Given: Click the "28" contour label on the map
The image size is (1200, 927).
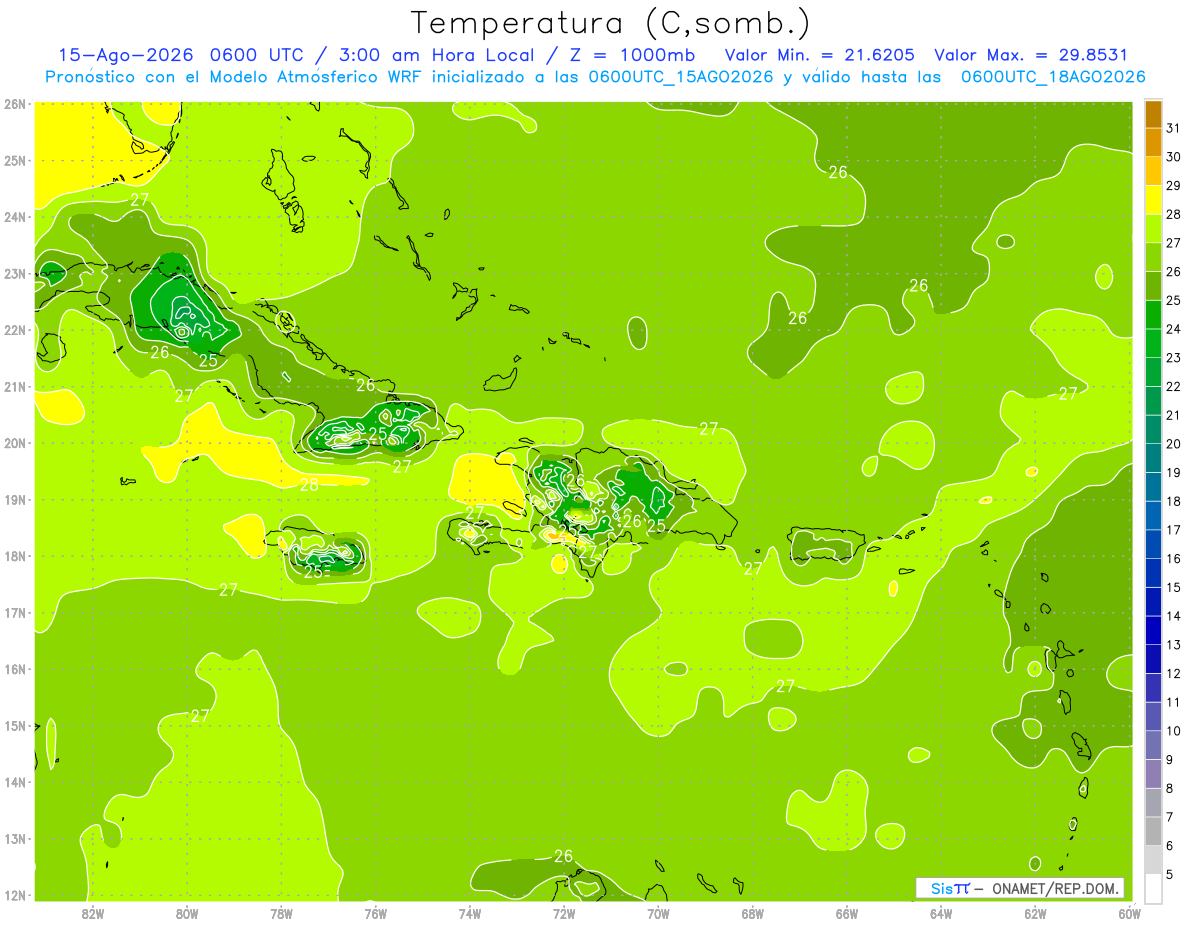Looking at the screenshot, I should tap(309, 485).
